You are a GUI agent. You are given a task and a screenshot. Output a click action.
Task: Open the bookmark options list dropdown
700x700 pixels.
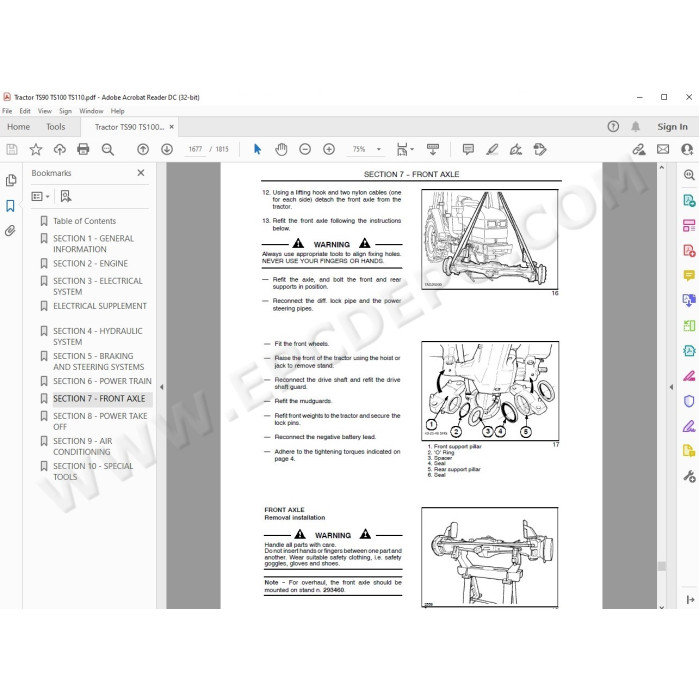40,196
